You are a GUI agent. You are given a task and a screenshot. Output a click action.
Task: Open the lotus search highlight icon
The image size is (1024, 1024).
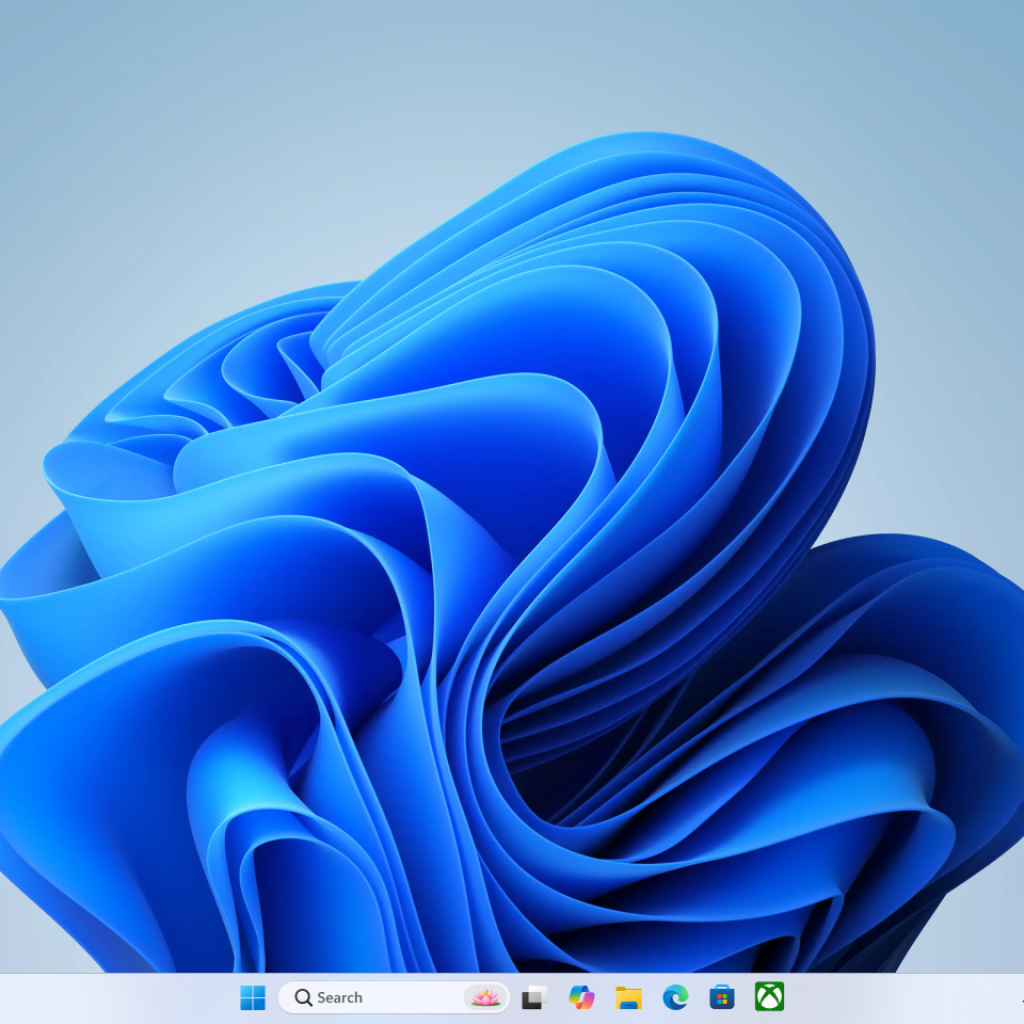[x=485, y=997]
